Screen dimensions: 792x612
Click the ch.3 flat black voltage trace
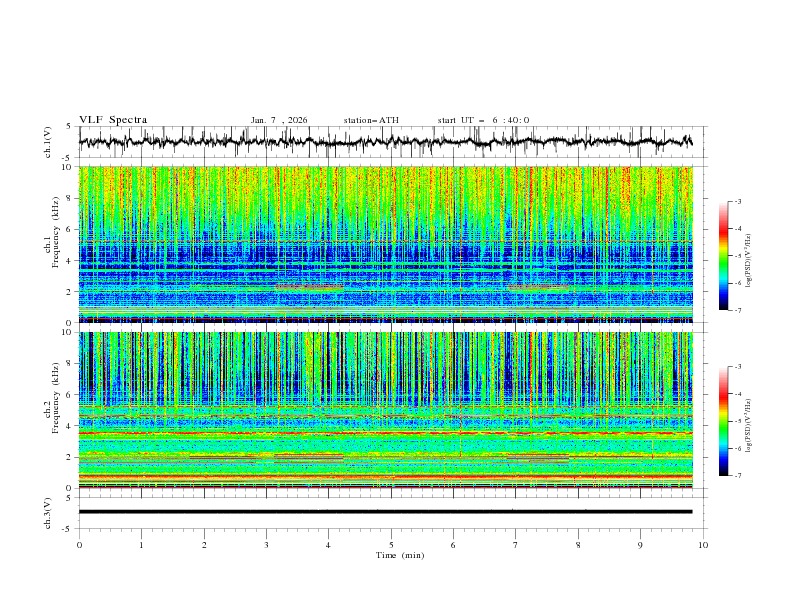[x=385, y=512]
